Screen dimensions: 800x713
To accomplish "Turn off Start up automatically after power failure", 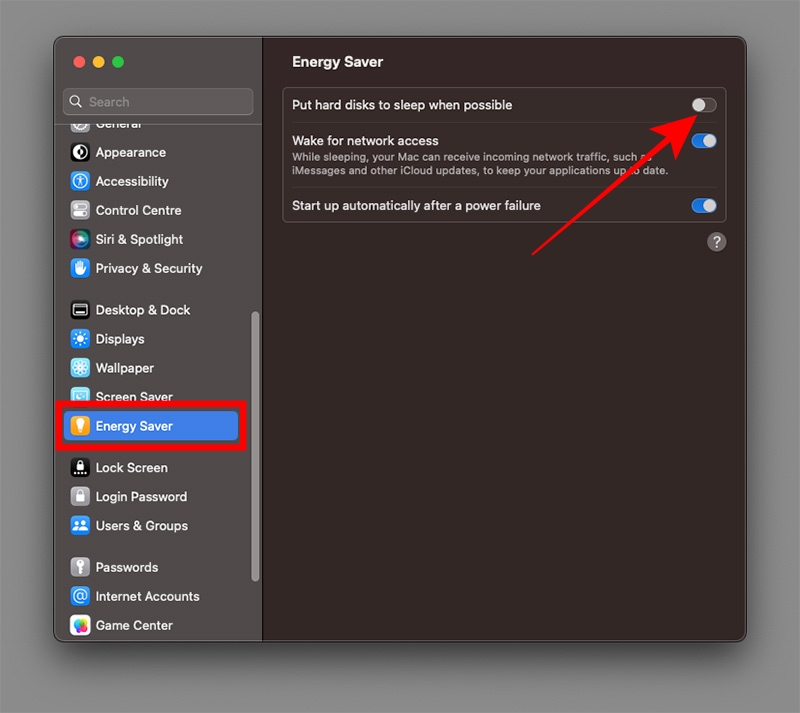I will 704,206.
